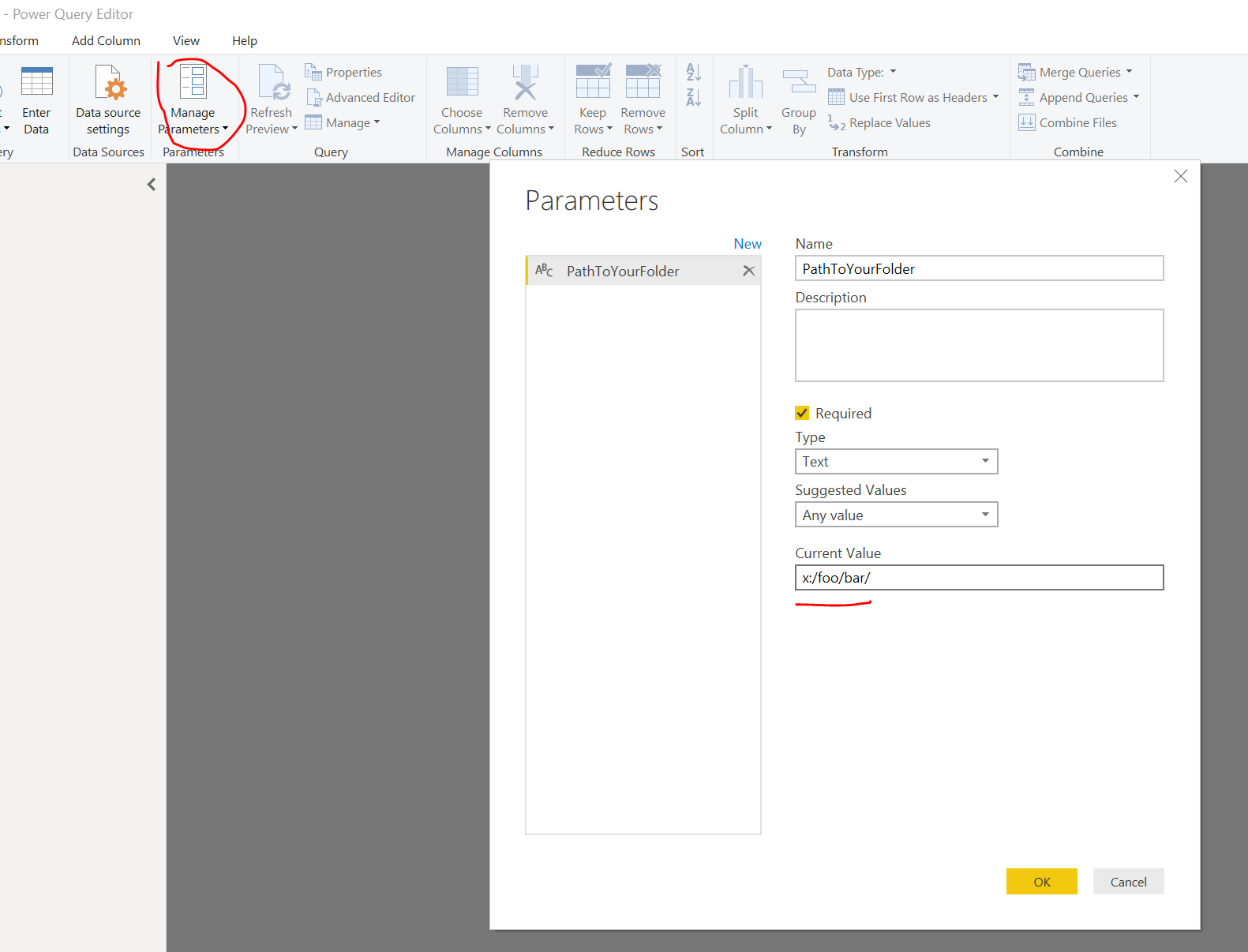This screenshot has height=952, width=1248.
Task: Click the parameter Name field
Action: (x=980, y=268)
